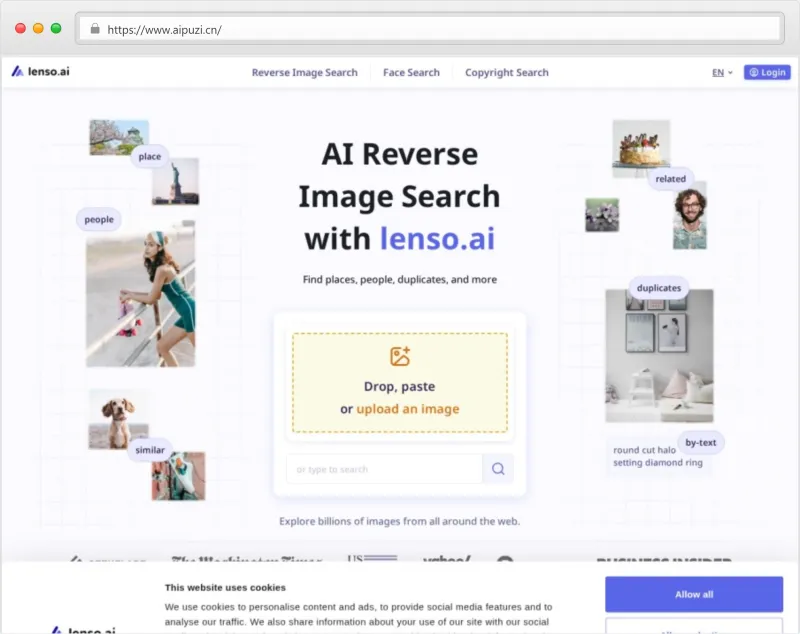Click the Login button
Screen dimensions: 800x634
click(767, 72)
